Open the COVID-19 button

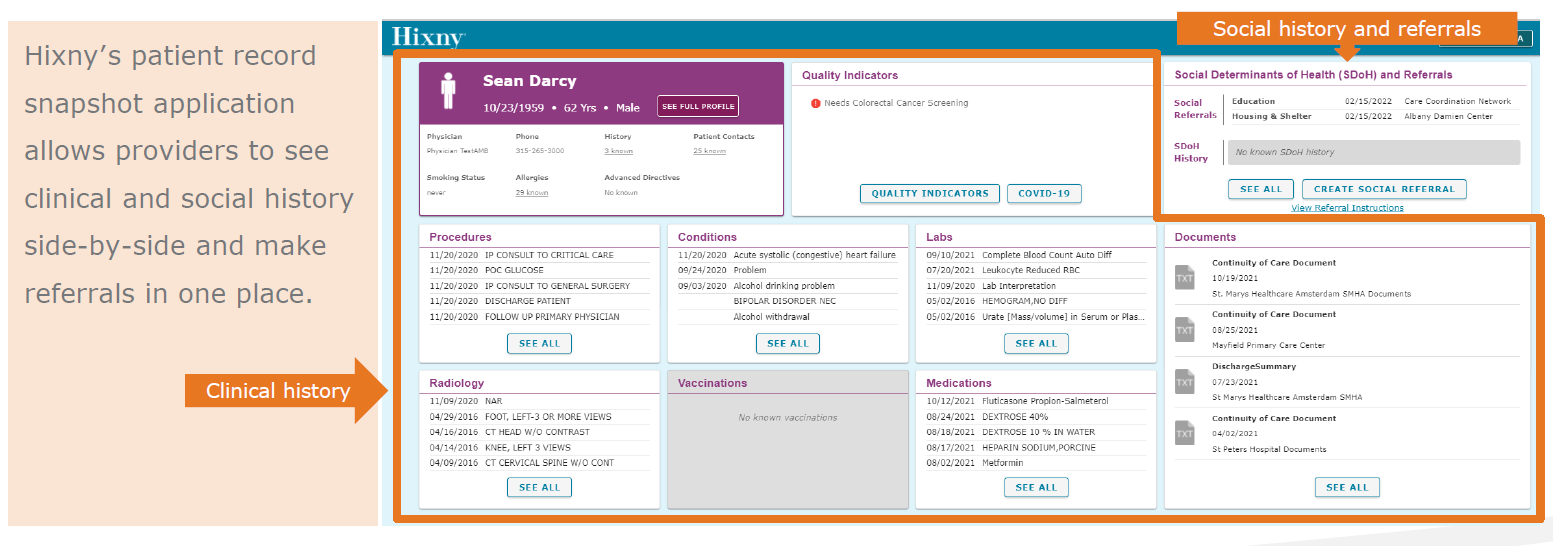[x=1044, y=194]
